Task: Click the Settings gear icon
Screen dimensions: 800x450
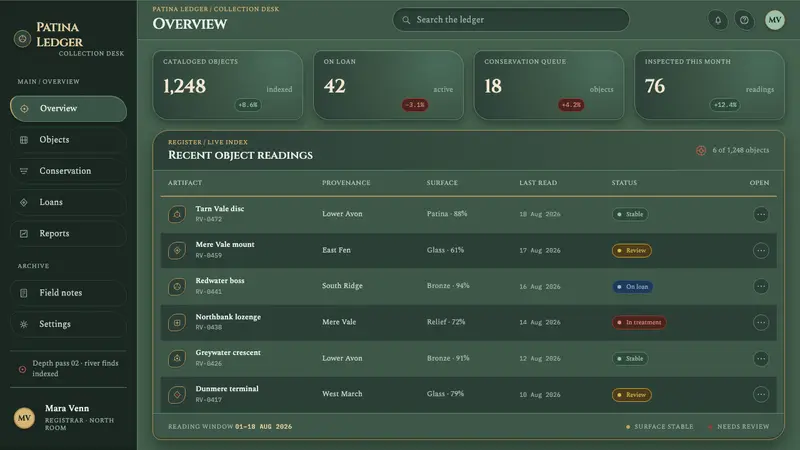Action: click(x=24, y=324)
